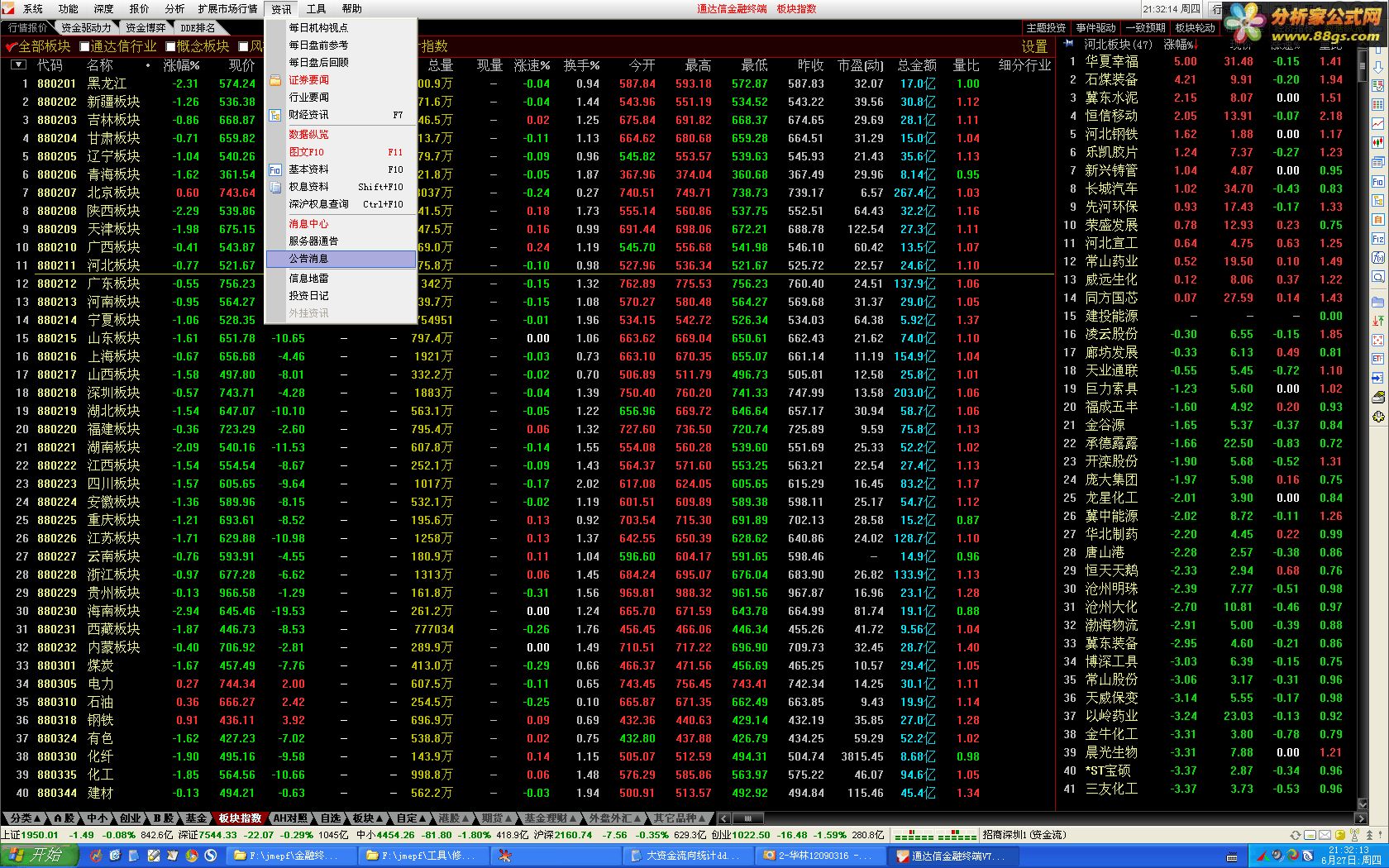Open the f(x) formula icon in sidebar
Image resolution: width=1389 pixels, height=868 pixels.
click(1378, 258)
